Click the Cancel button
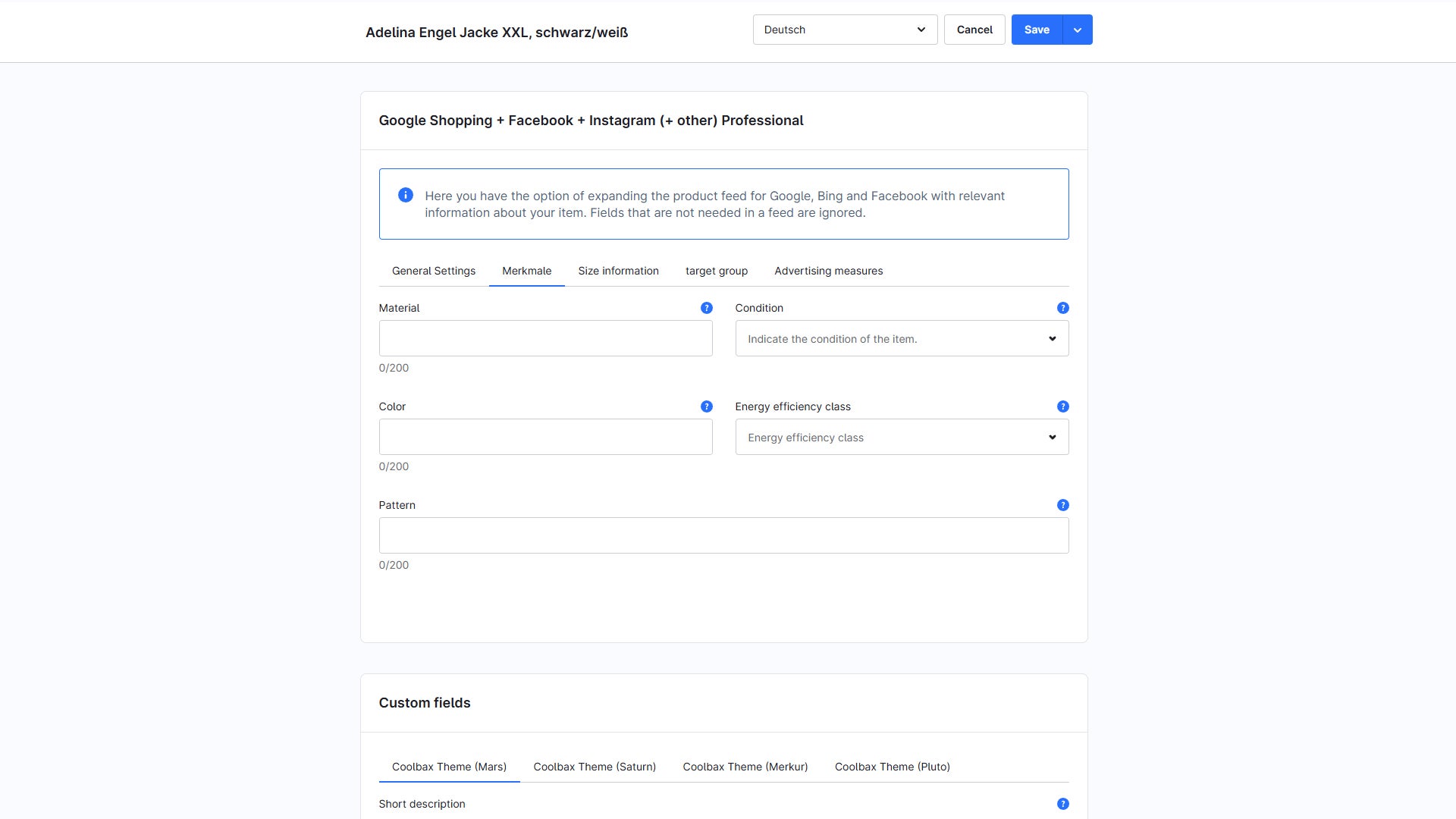The height and width of the screenshot is (819, 1456). (974, 30)
